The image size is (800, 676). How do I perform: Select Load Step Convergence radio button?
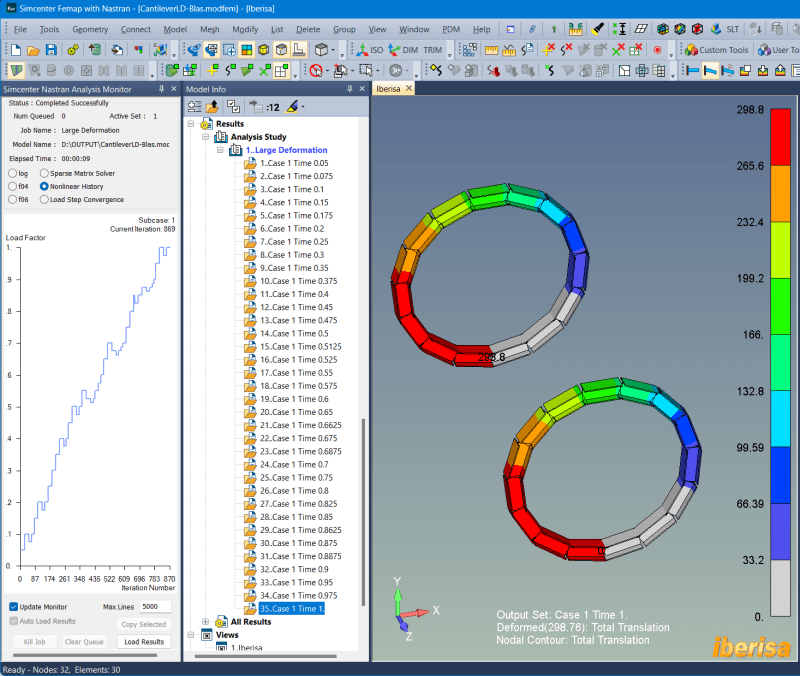click(44, 199)
